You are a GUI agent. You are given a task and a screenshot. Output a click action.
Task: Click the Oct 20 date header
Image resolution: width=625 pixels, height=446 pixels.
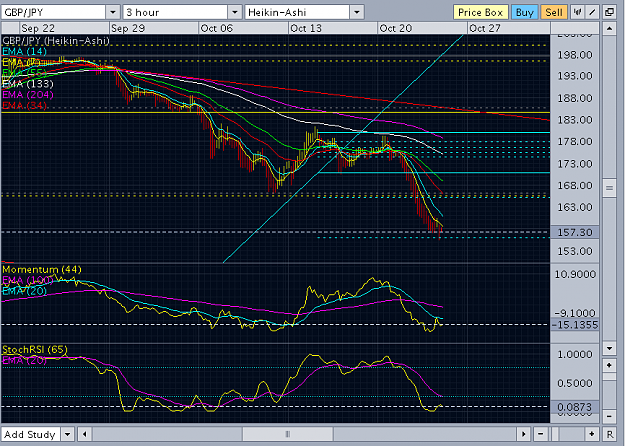[x=396, y=28]
